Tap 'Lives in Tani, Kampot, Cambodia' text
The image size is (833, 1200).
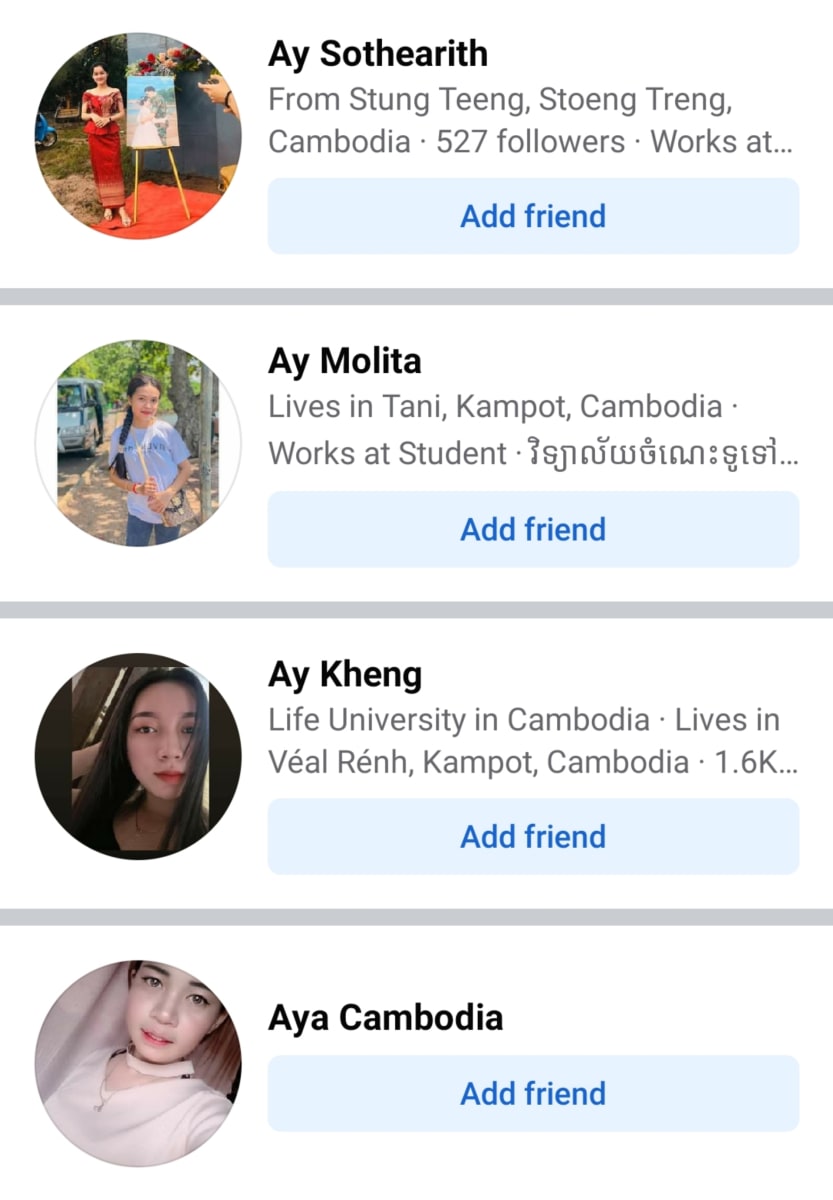[x=494, y=407]
